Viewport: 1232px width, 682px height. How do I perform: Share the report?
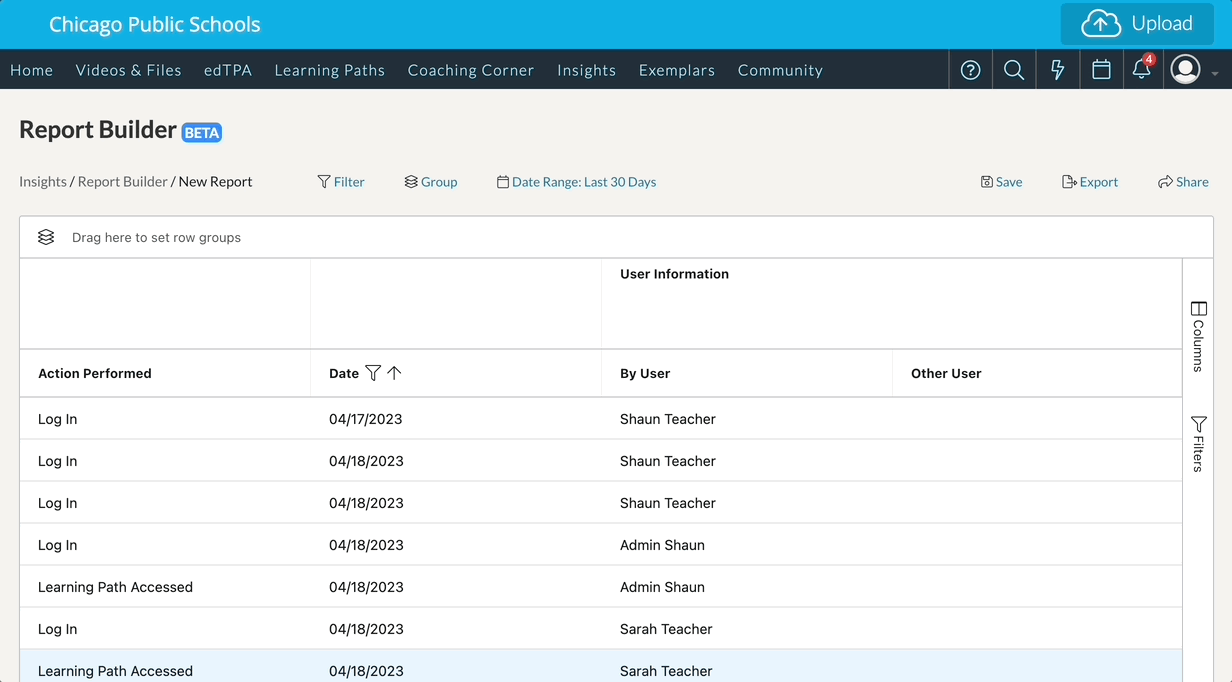1183,182
